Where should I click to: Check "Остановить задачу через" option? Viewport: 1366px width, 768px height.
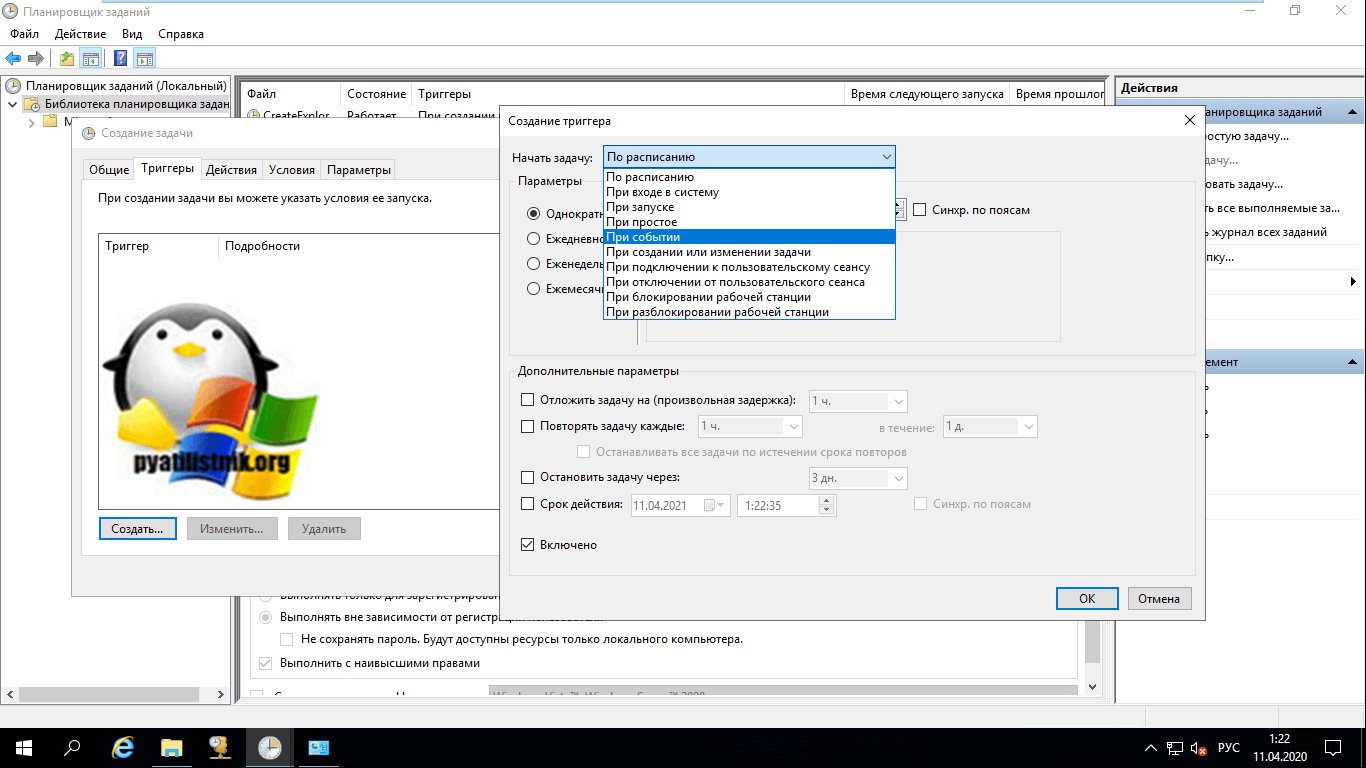coord(528,477)
